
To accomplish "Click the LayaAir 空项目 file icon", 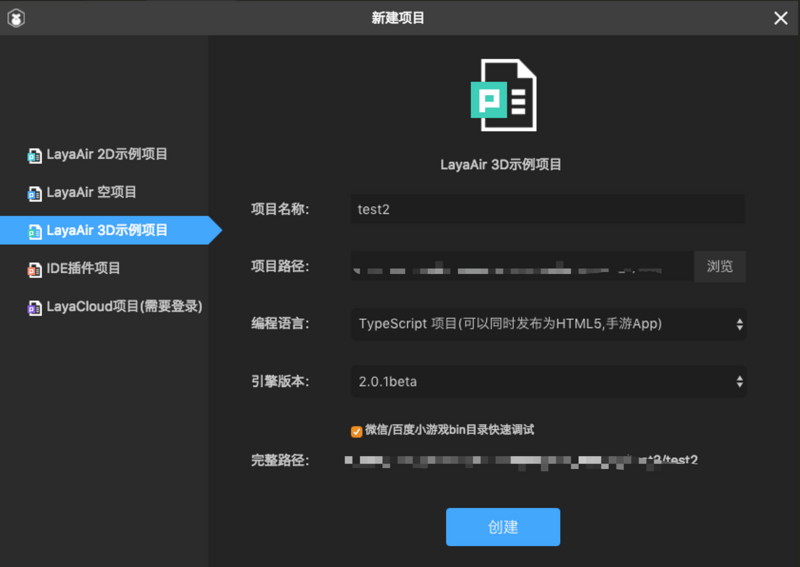I will coord(35,193).
